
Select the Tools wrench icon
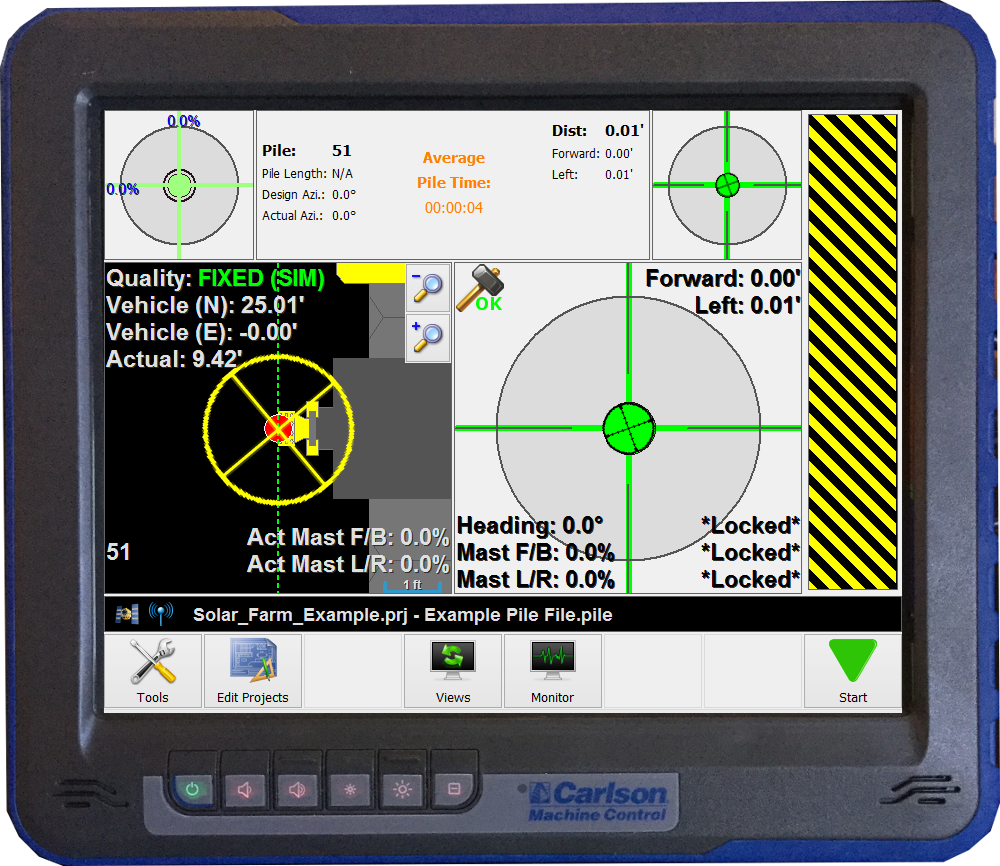pos(152,661)
